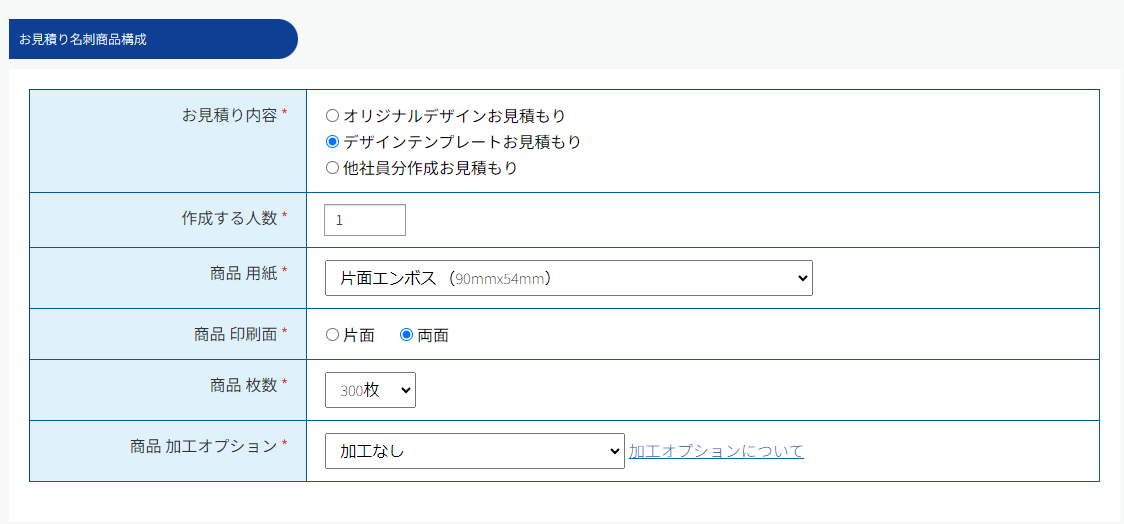1124x524 pixels.
Task: Click the 作成する人数 field label
Action: pyautogui.click(x=229, y=218)
